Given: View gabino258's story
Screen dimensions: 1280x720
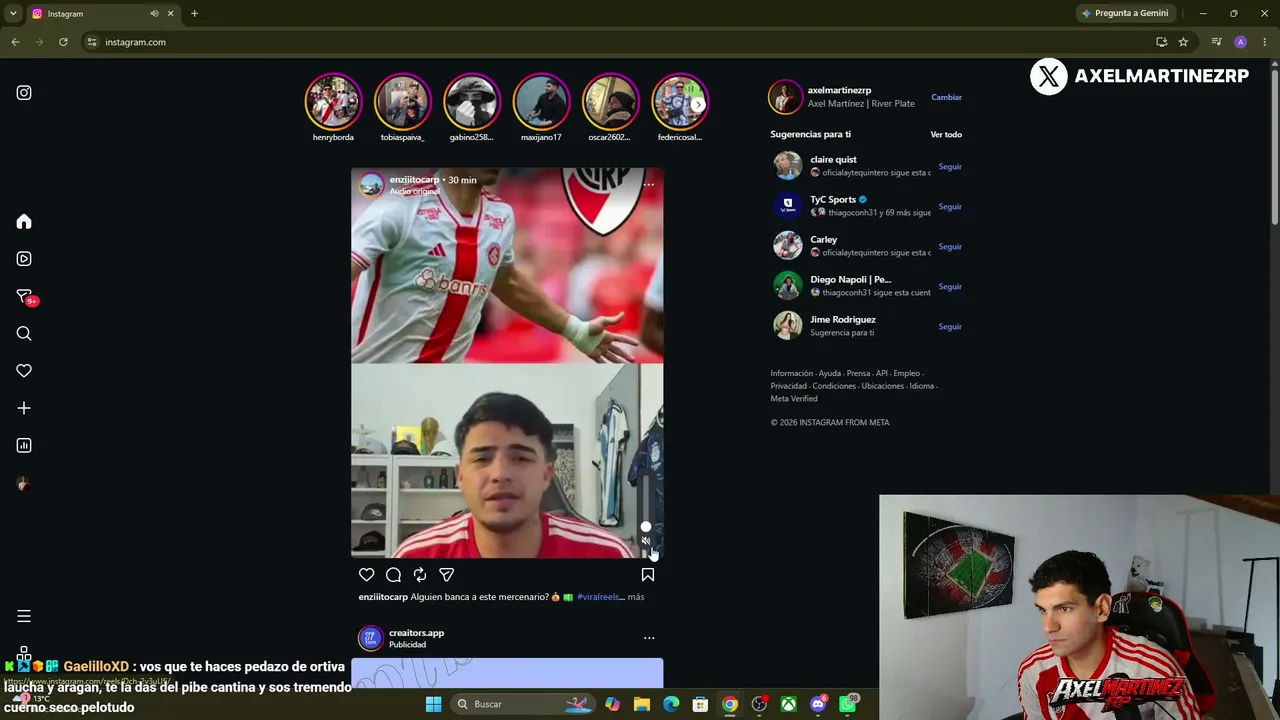Looking at the screenshot, I should tap(472, 101).
